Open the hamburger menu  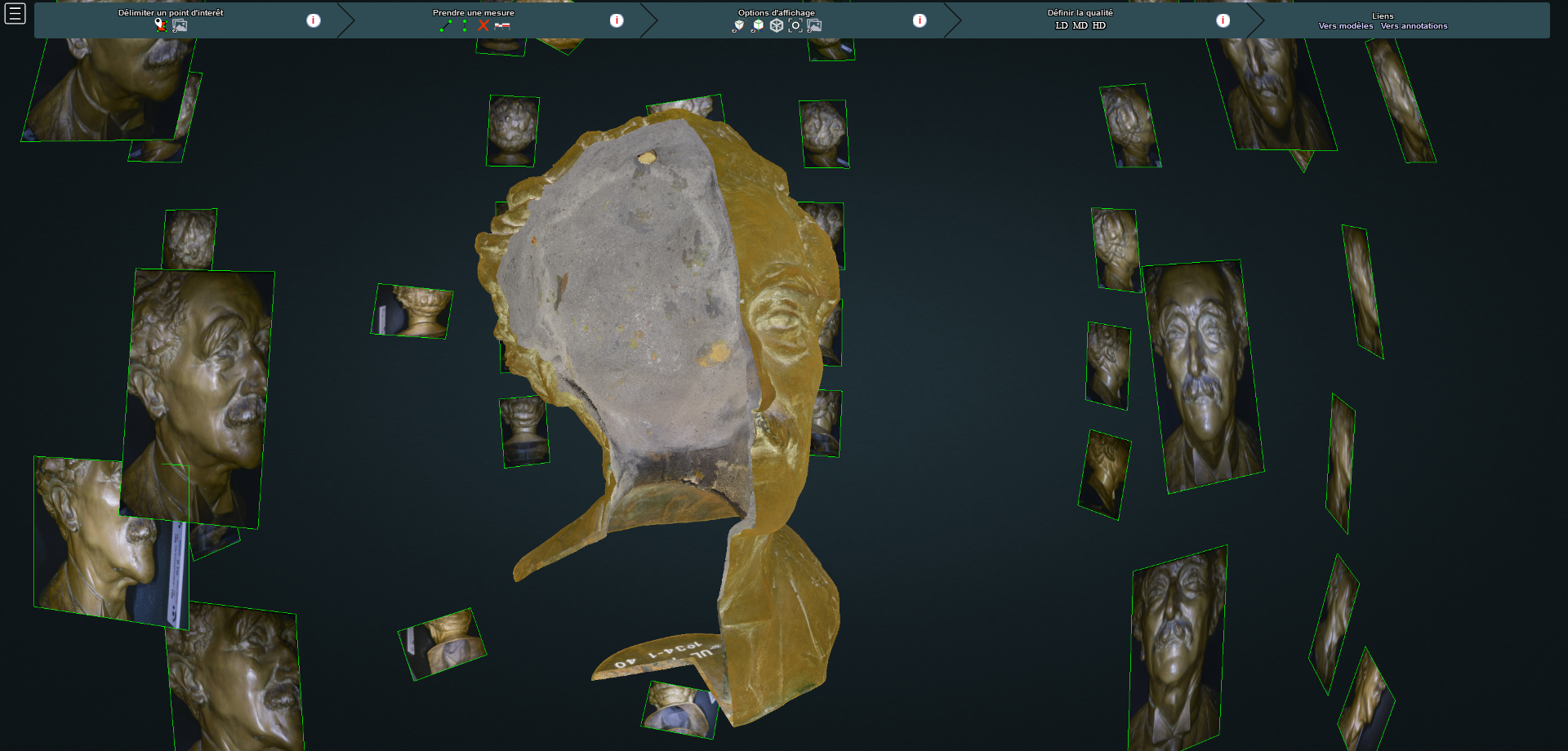15,14
